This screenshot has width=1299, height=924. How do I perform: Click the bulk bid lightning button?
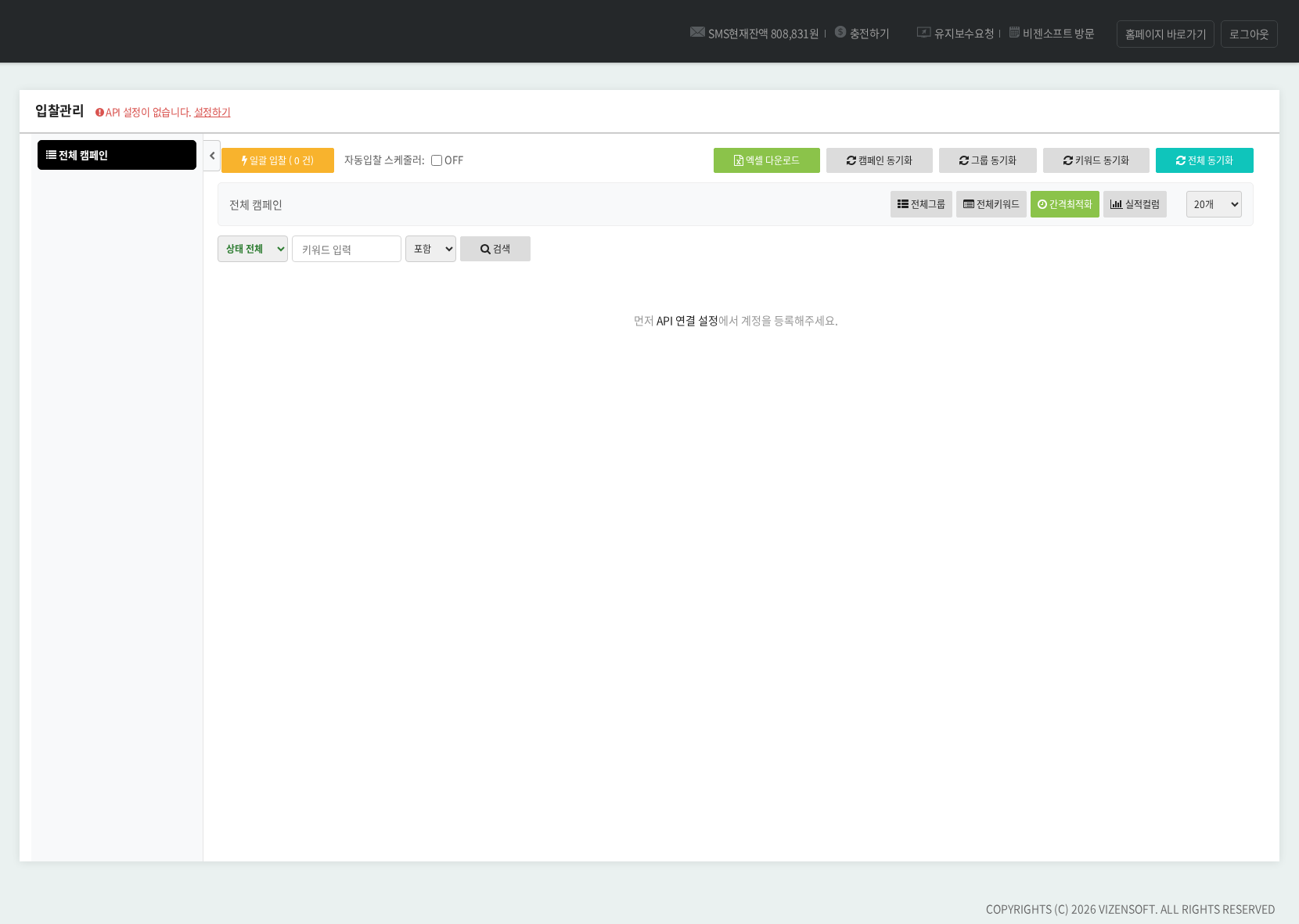point(277,160)
